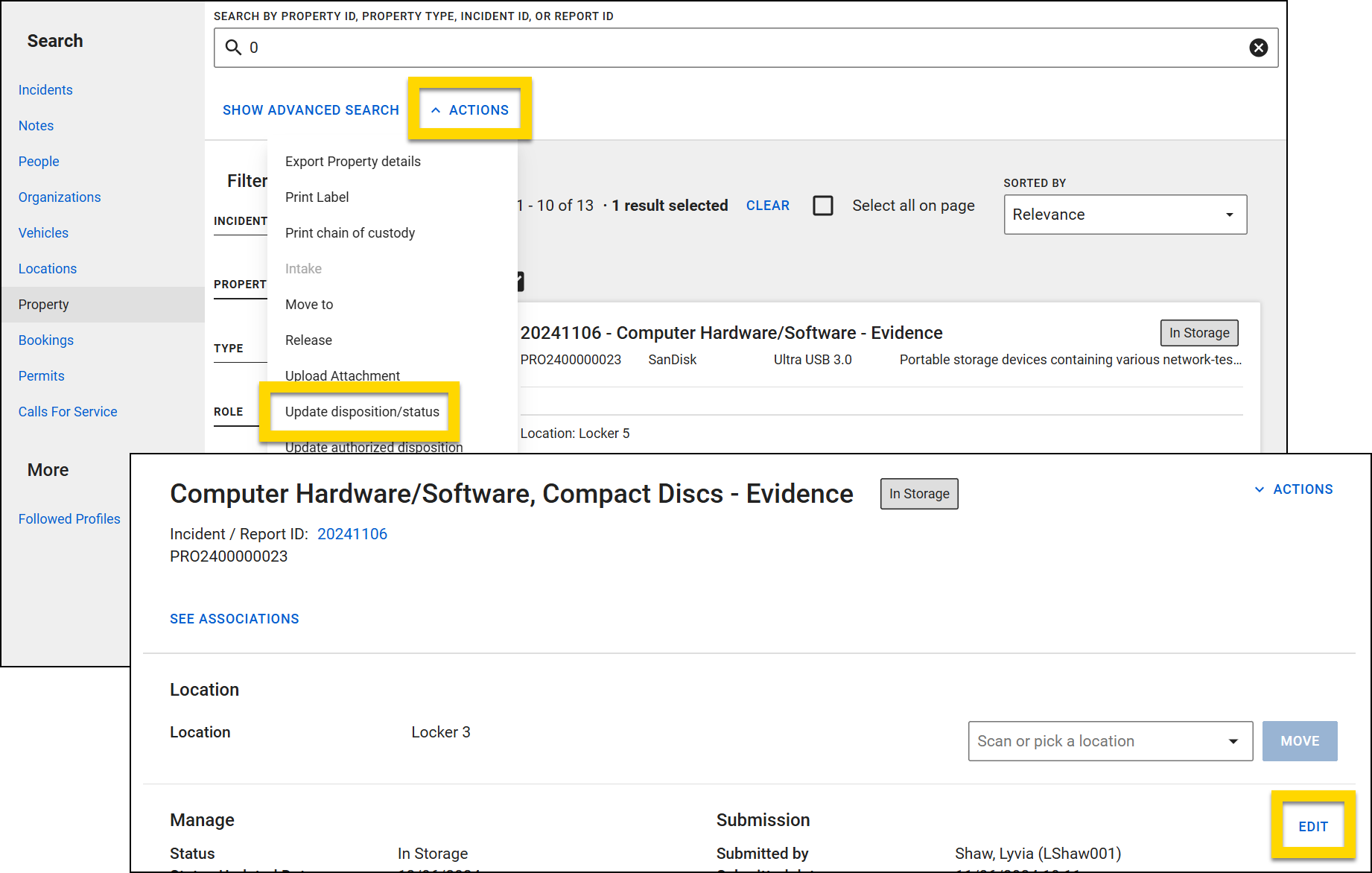Choose Print chain of custody action
1372x873 pixels.
tap(350, 232)
